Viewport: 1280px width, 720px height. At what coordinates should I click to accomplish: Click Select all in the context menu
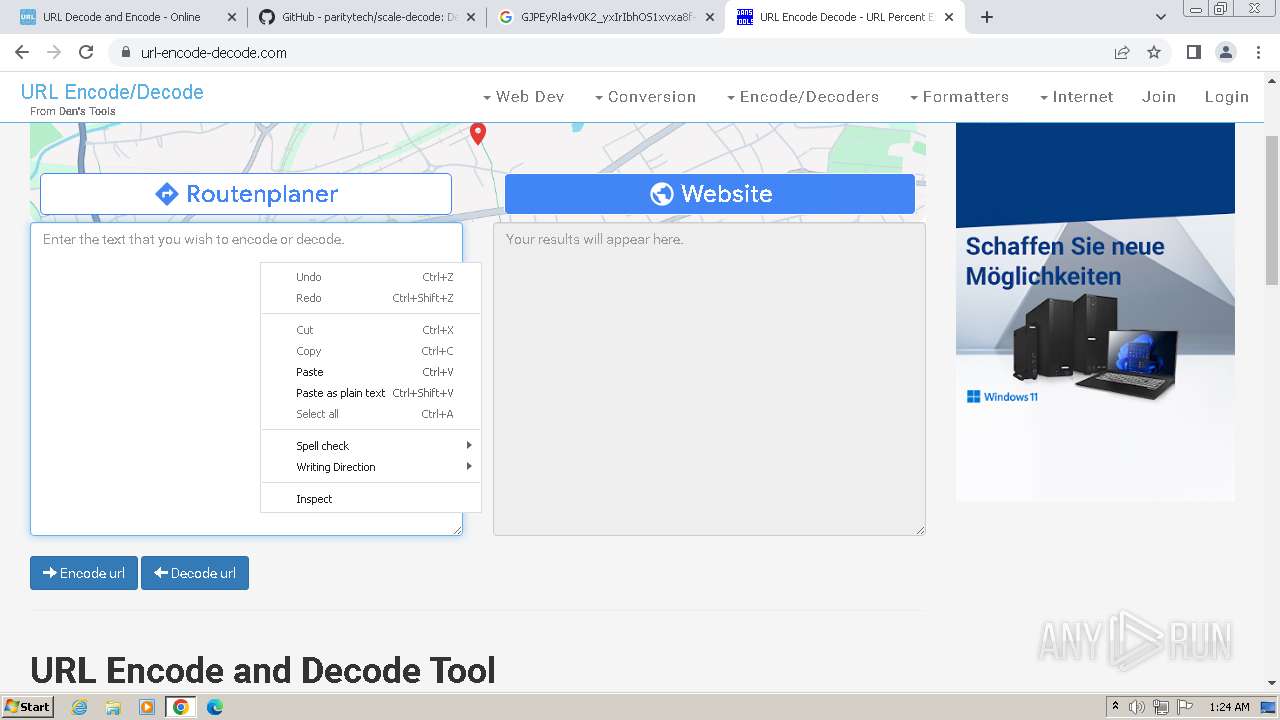point(371,414)
